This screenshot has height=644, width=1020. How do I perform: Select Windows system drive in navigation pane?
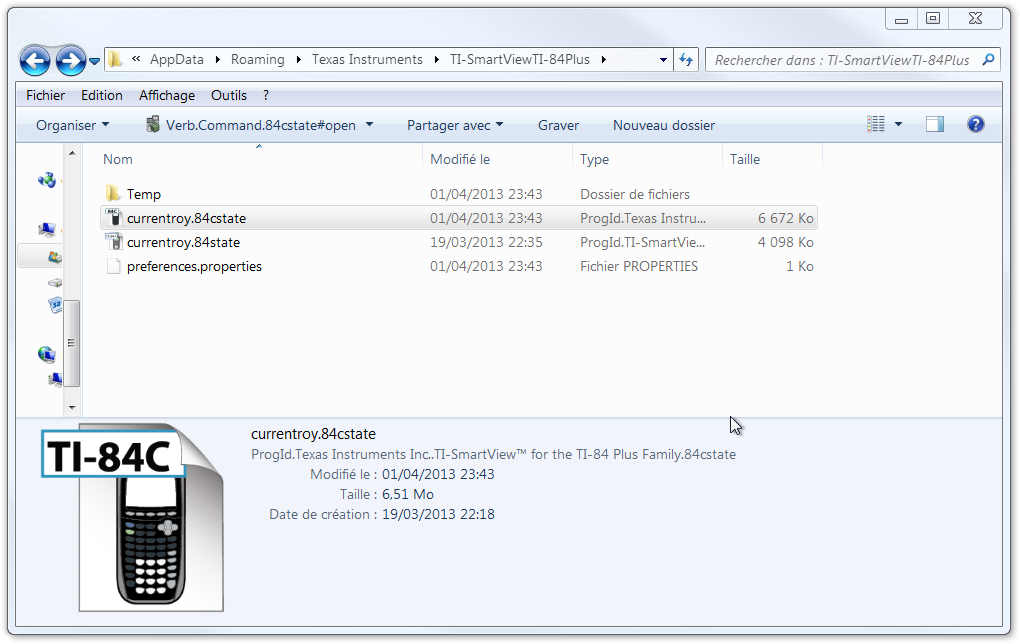click(55, 258)
